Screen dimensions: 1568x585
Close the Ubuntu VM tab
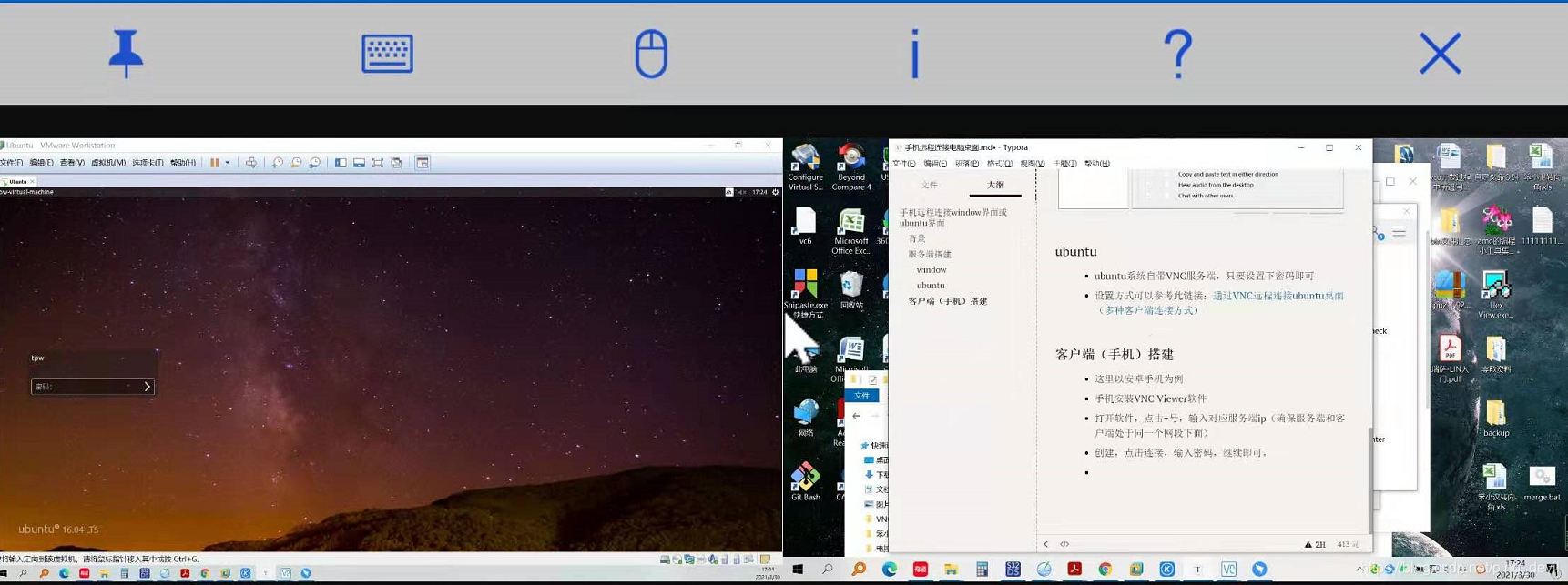(x=33, y=182)
